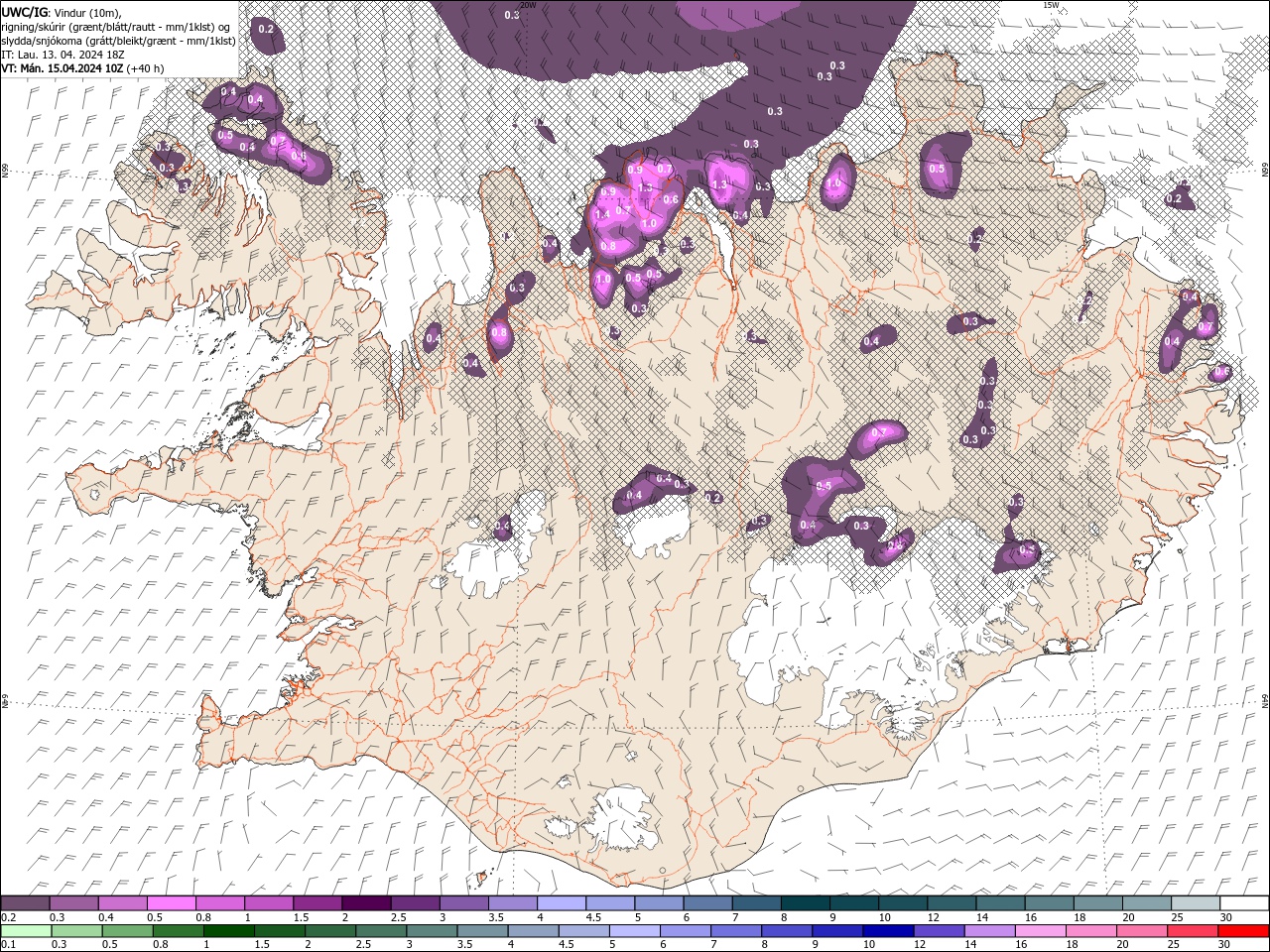The width and height of the screenshot is (1270, 952).
Task: Click the 'slydda/snjókoma' legend description line
Action: click(118, 41)
